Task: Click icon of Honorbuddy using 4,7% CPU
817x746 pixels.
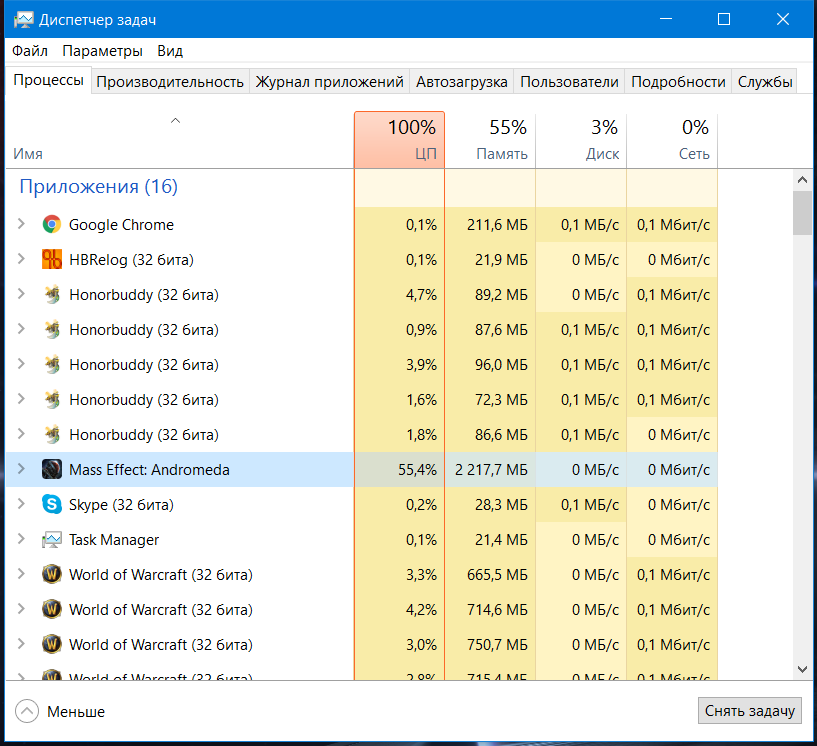Action: click(x=52, y=294)
